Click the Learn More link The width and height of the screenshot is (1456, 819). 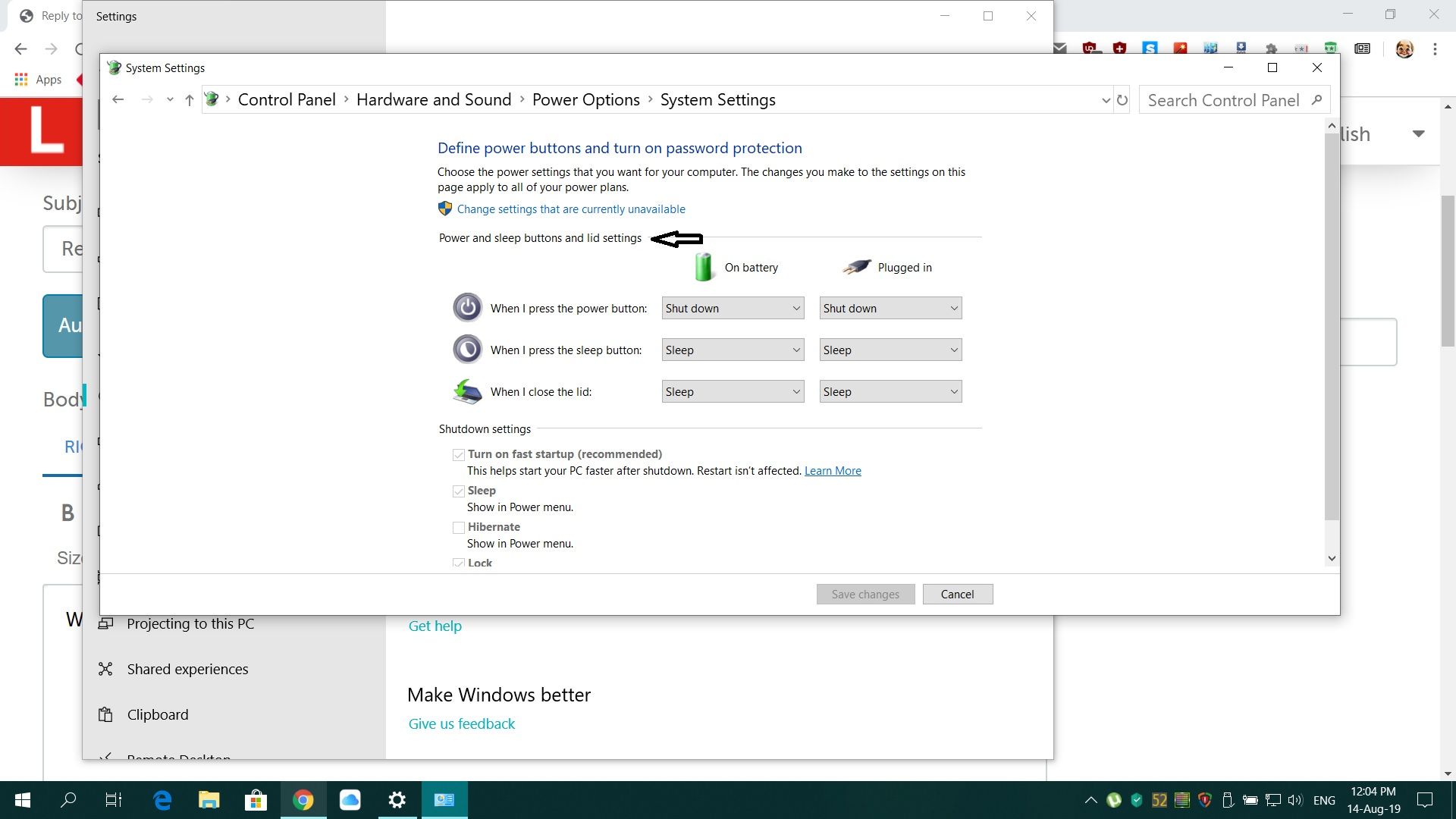click(832, 470)
